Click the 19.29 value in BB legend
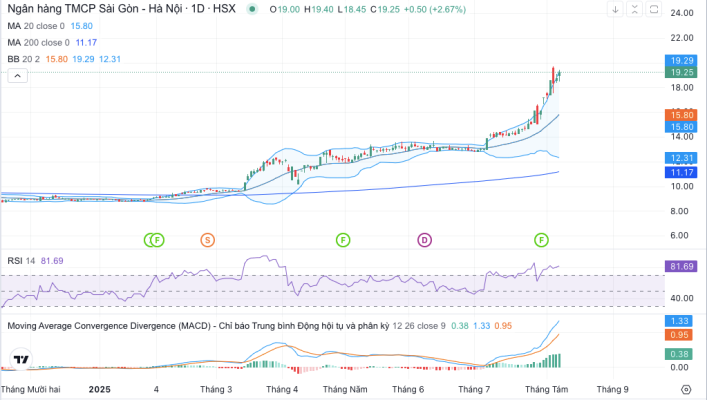The height and width of the screenshot is (400, 707). tap(83, 59)
